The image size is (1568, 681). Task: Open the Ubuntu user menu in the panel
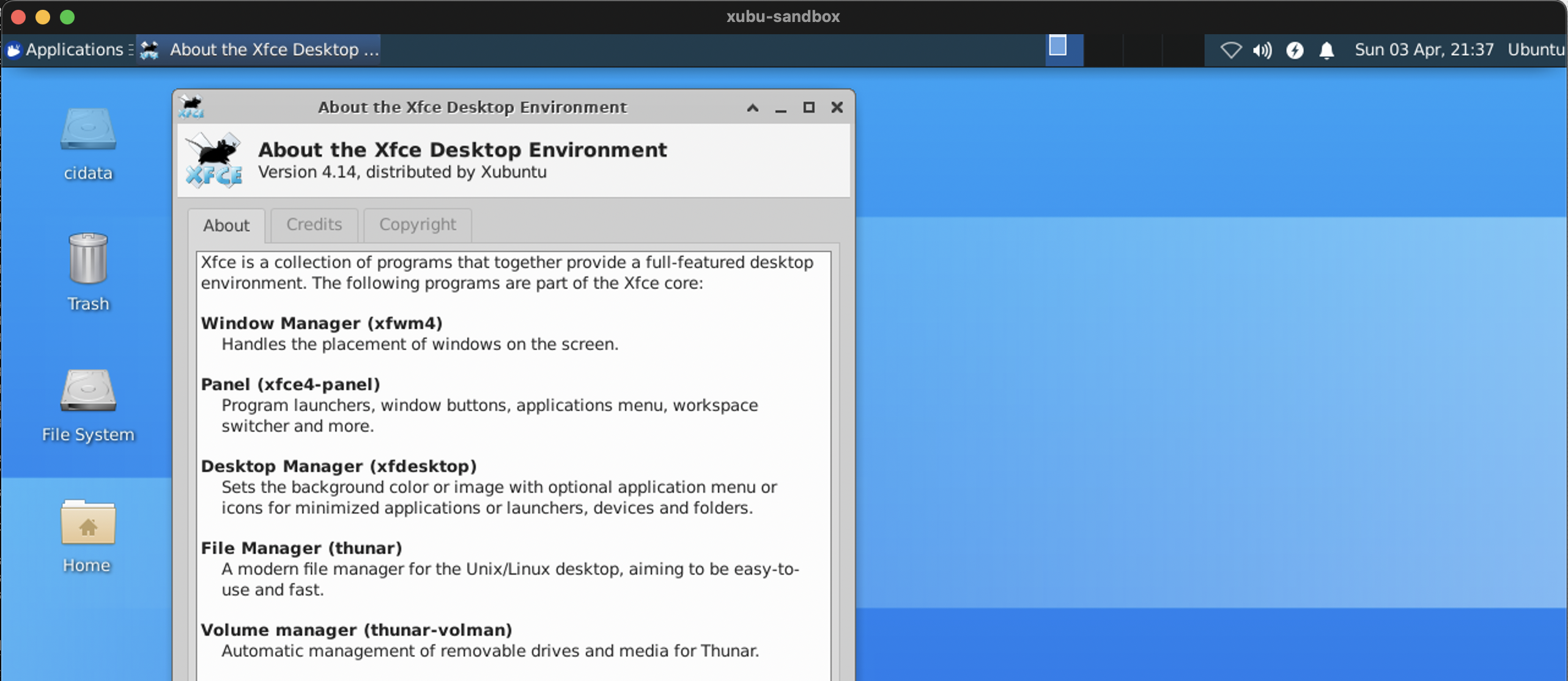click(1536, 50)
